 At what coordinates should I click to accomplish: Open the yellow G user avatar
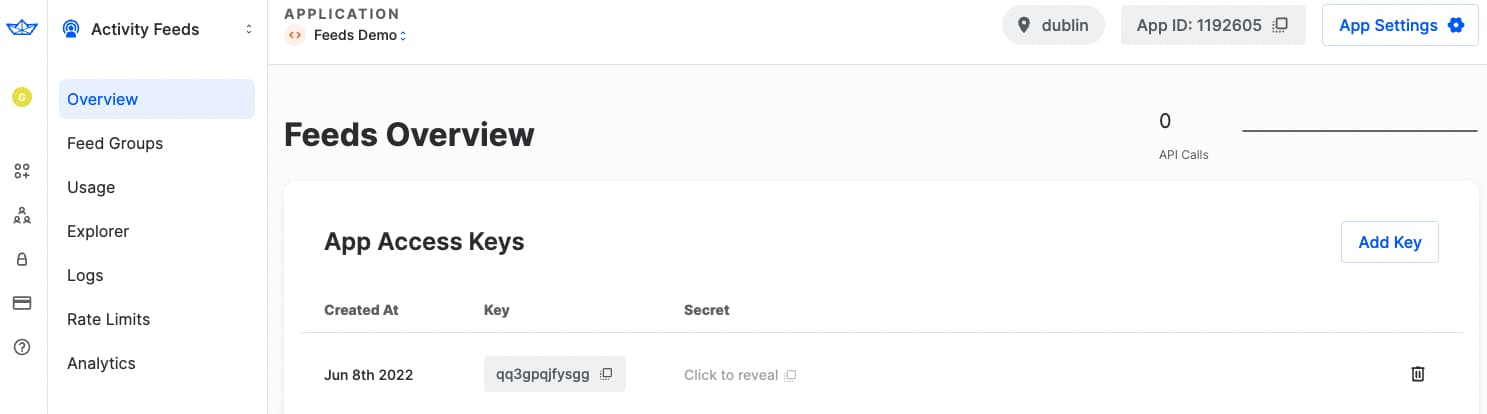pyautogui.click(x=21, y=97)
